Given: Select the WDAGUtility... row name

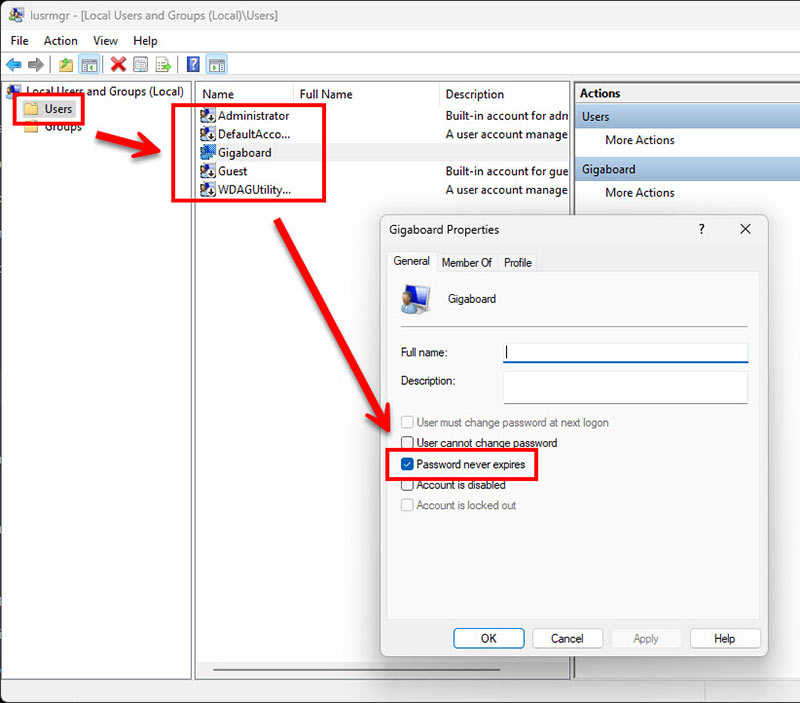Looking at the screenshot, I should (255, 190).
